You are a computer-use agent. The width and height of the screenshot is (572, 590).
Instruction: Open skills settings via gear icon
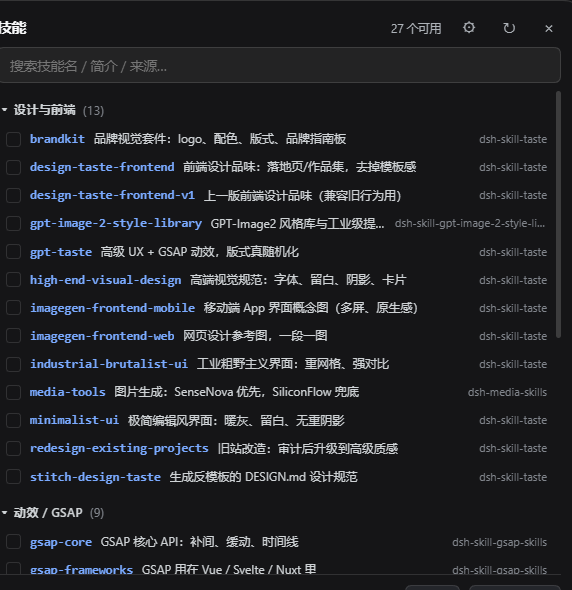469,28
